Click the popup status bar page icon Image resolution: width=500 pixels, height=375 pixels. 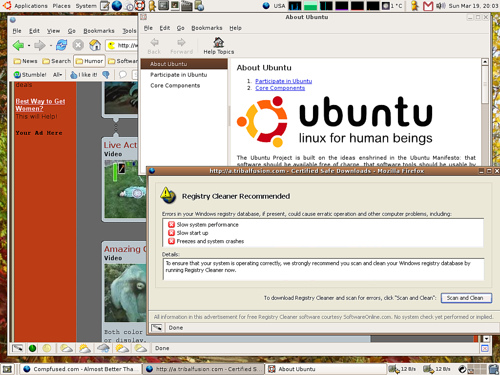tap(156, 328)
